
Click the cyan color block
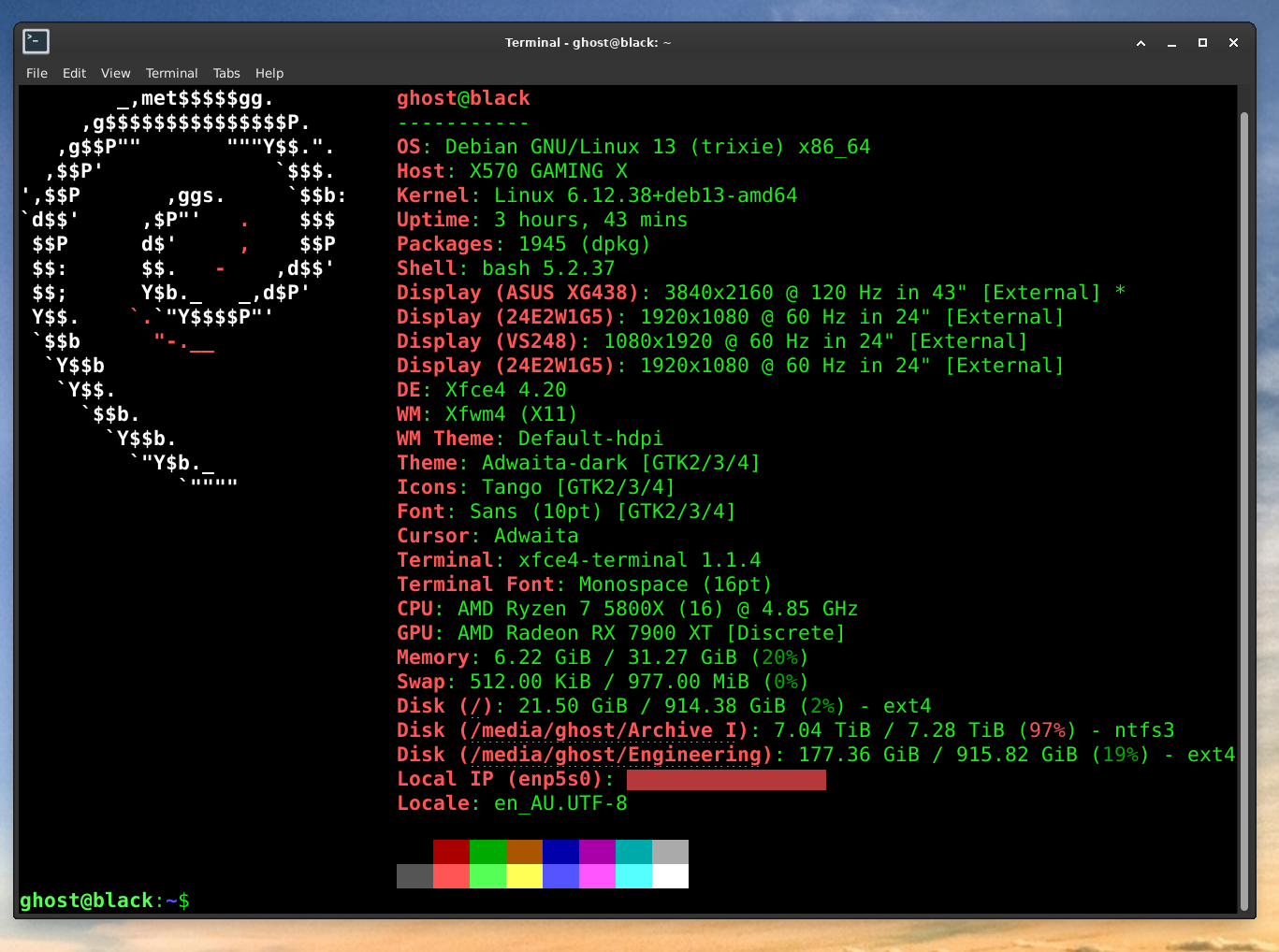coord(633,876)
